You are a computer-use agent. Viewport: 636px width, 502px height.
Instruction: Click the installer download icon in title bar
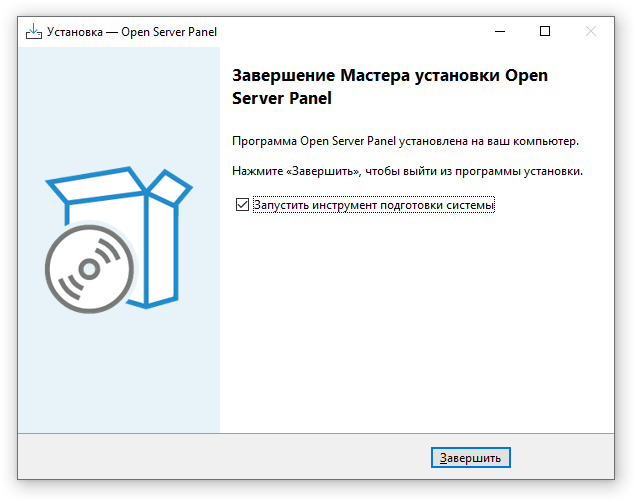click(34, 32)
